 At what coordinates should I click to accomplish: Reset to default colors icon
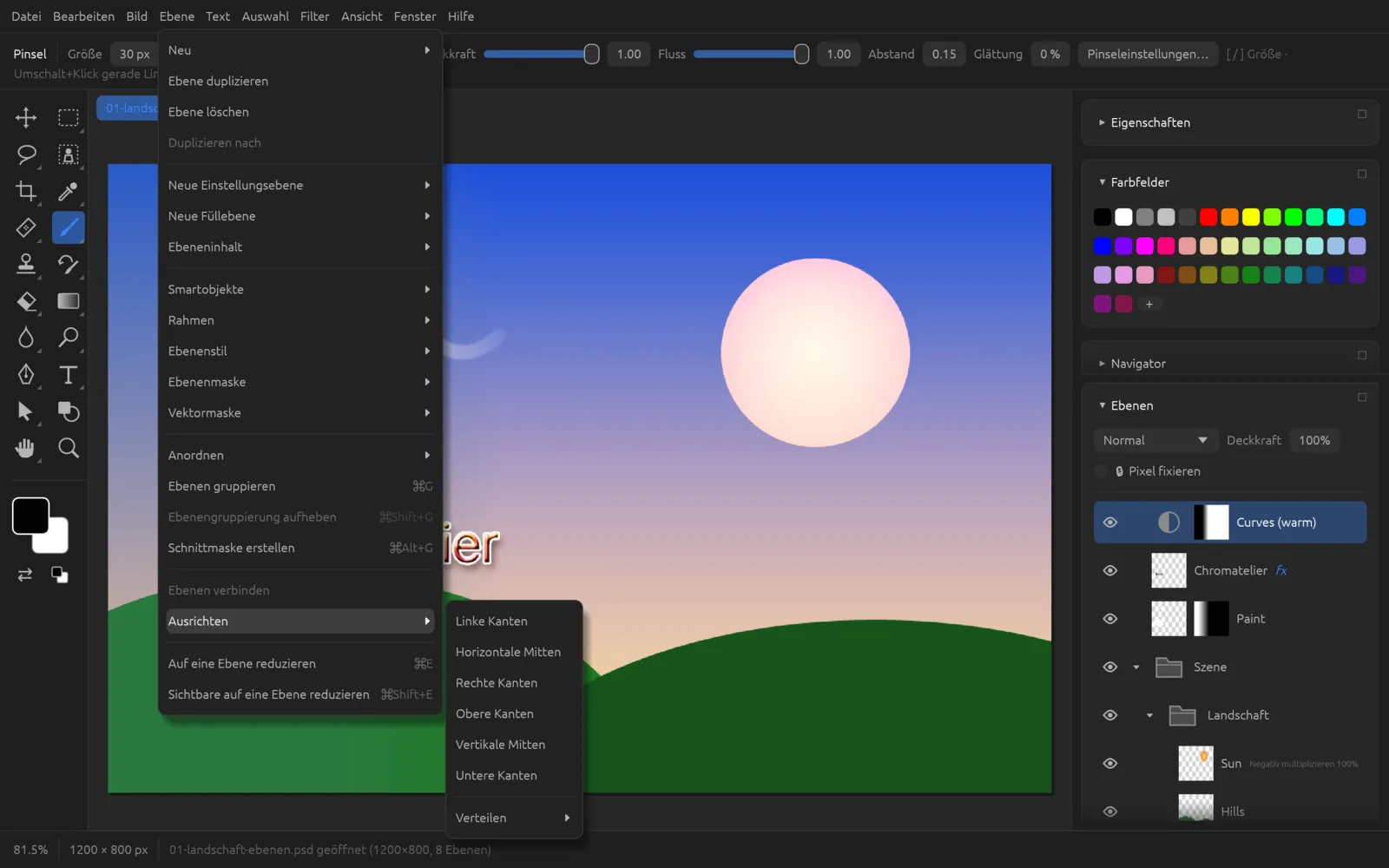(x=59, y=575)
